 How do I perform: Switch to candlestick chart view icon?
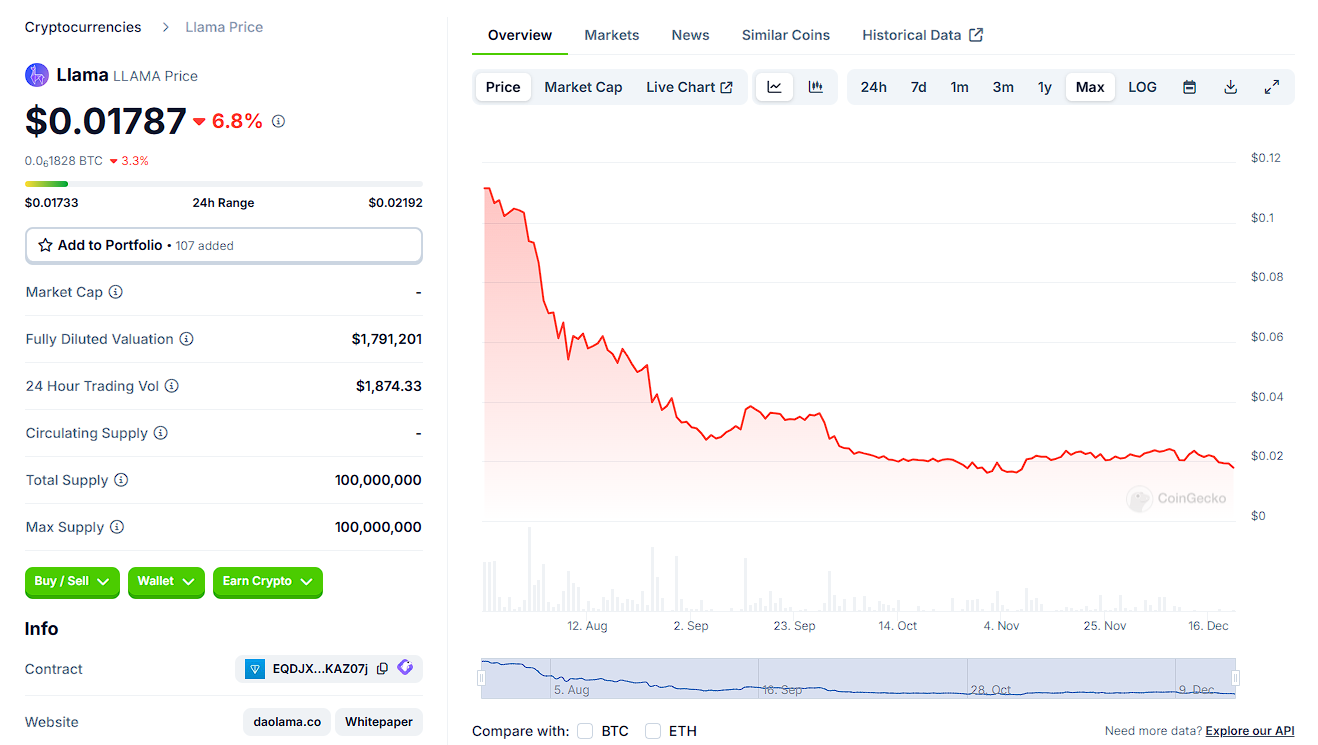click(816, 87)
